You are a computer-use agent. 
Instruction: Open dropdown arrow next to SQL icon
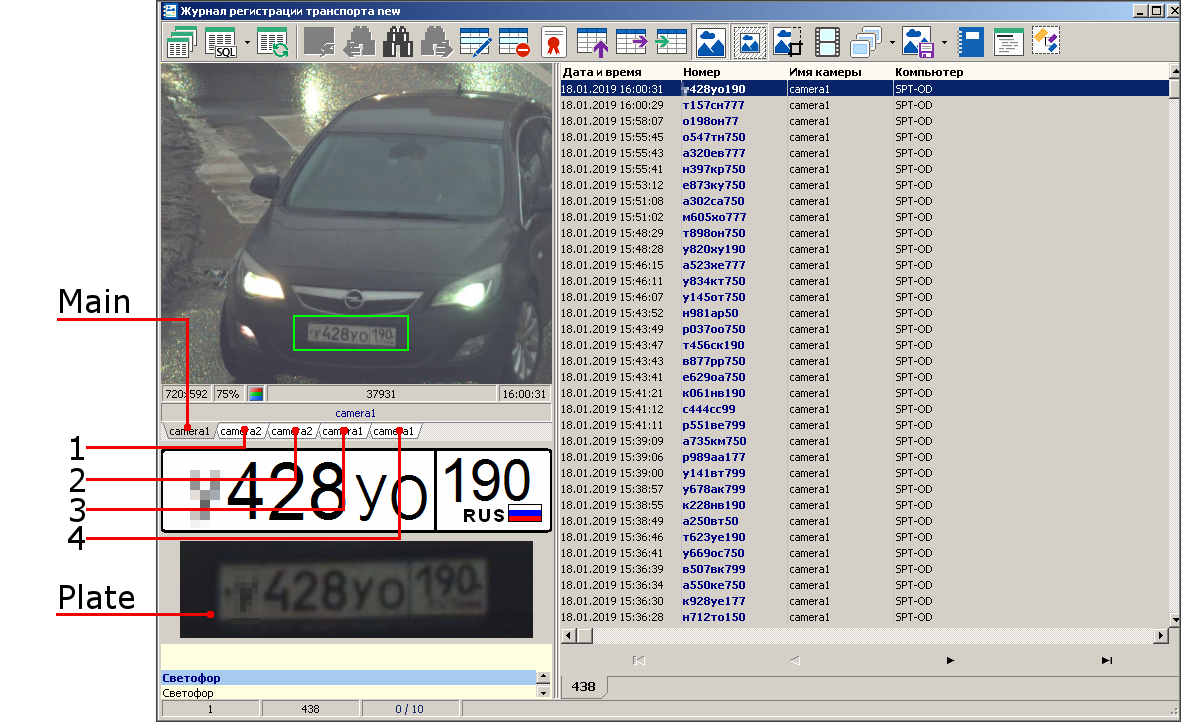click(246, 42)
